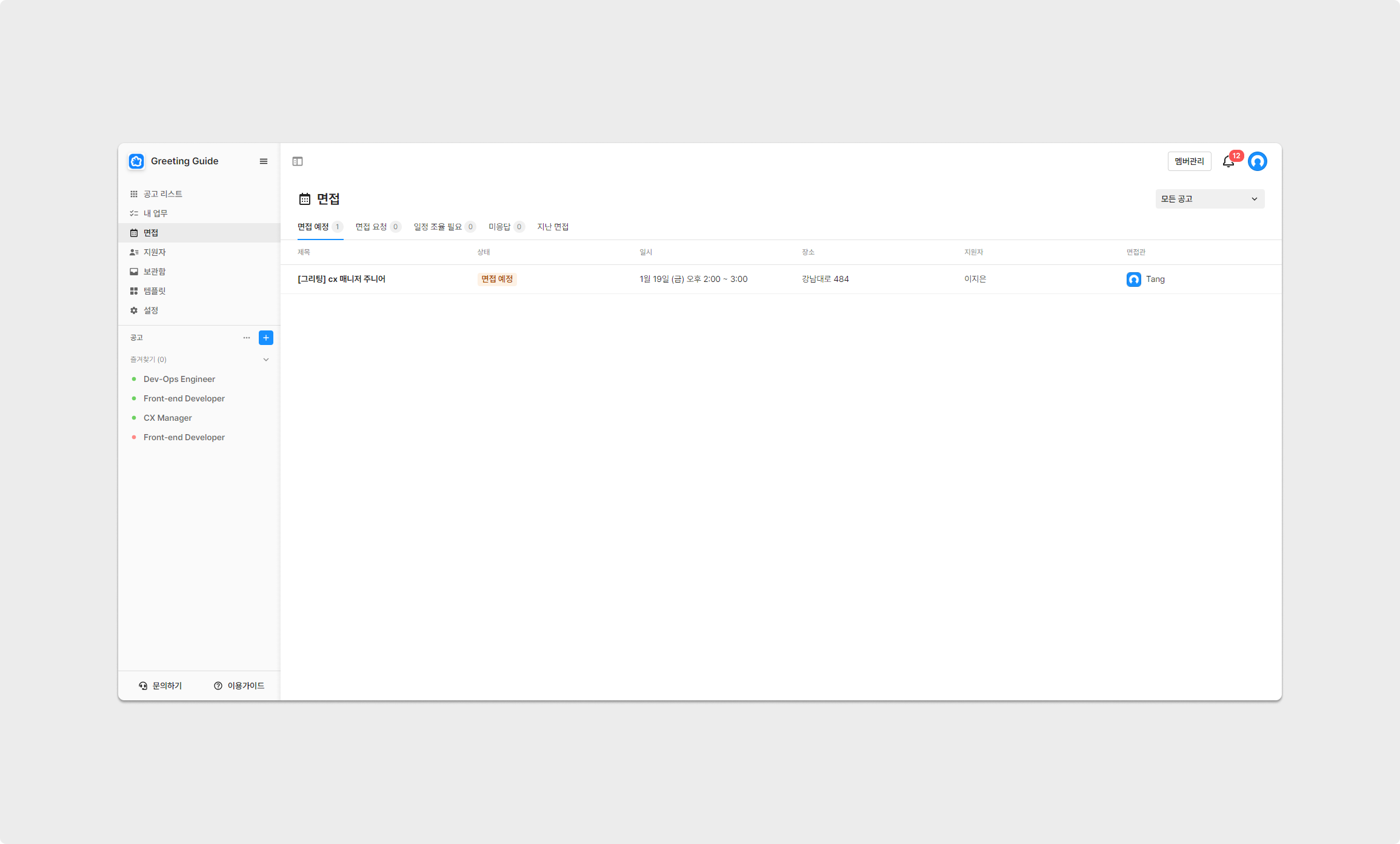Click the Greeting Guide logo icon
The width and height of the screenshot is (1400, 844).
click(136, 161)
